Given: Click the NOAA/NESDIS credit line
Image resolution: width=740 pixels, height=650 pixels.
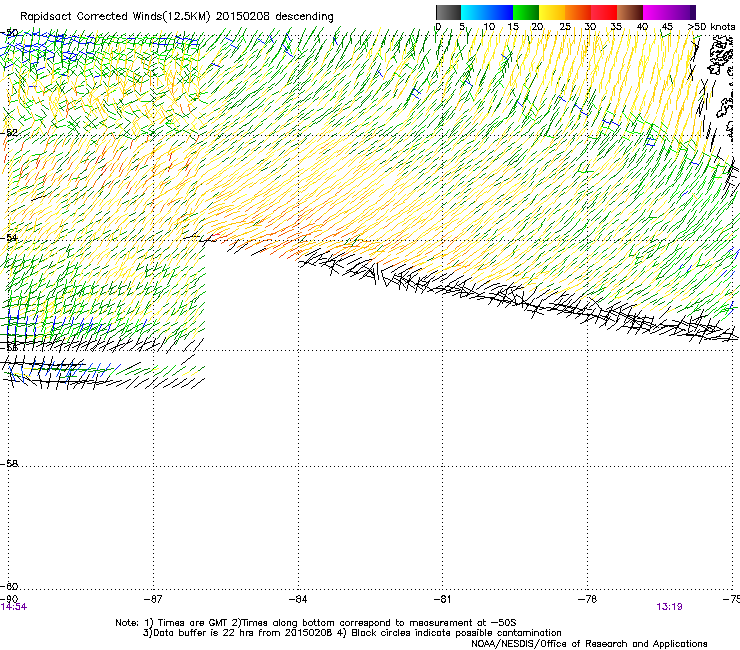Looking at the screenshot, I should coord(589,644).
